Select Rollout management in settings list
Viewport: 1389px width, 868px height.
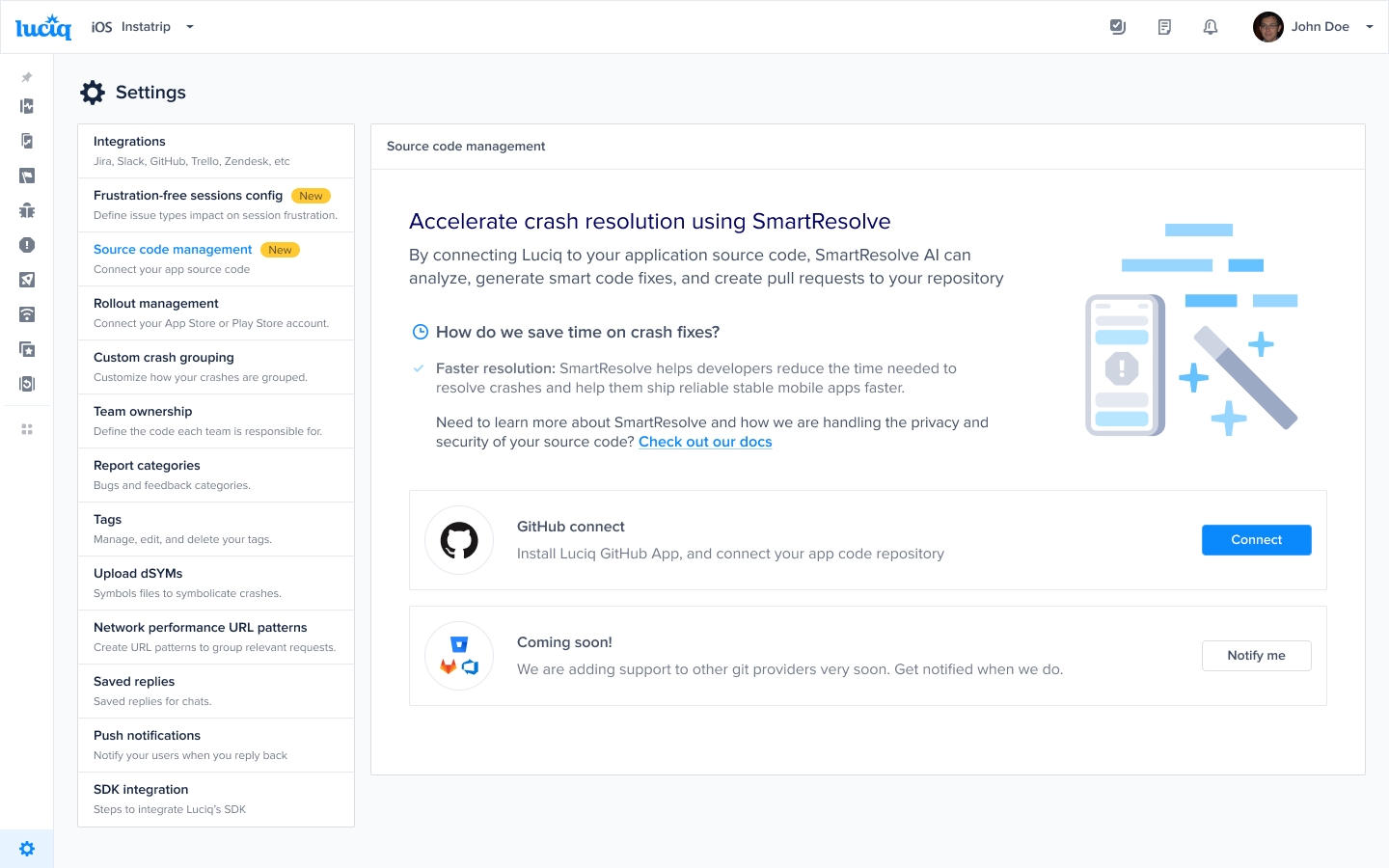[216, 312]
